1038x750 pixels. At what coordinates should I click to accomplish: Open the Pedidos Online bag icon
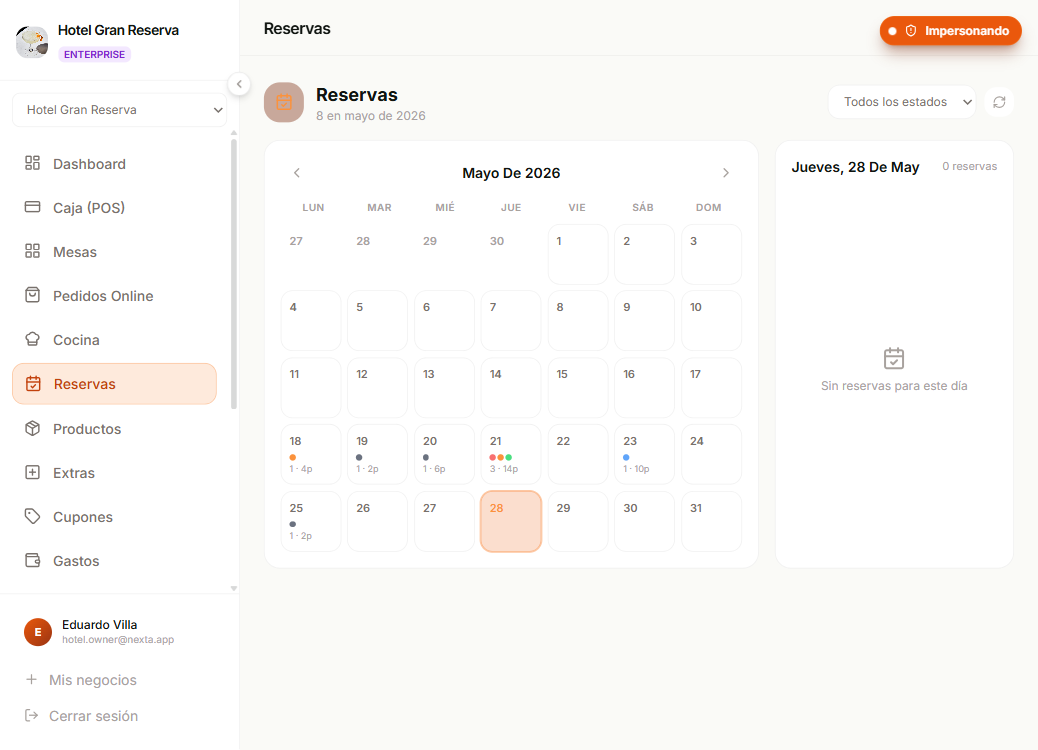click(x=32, y=295)
